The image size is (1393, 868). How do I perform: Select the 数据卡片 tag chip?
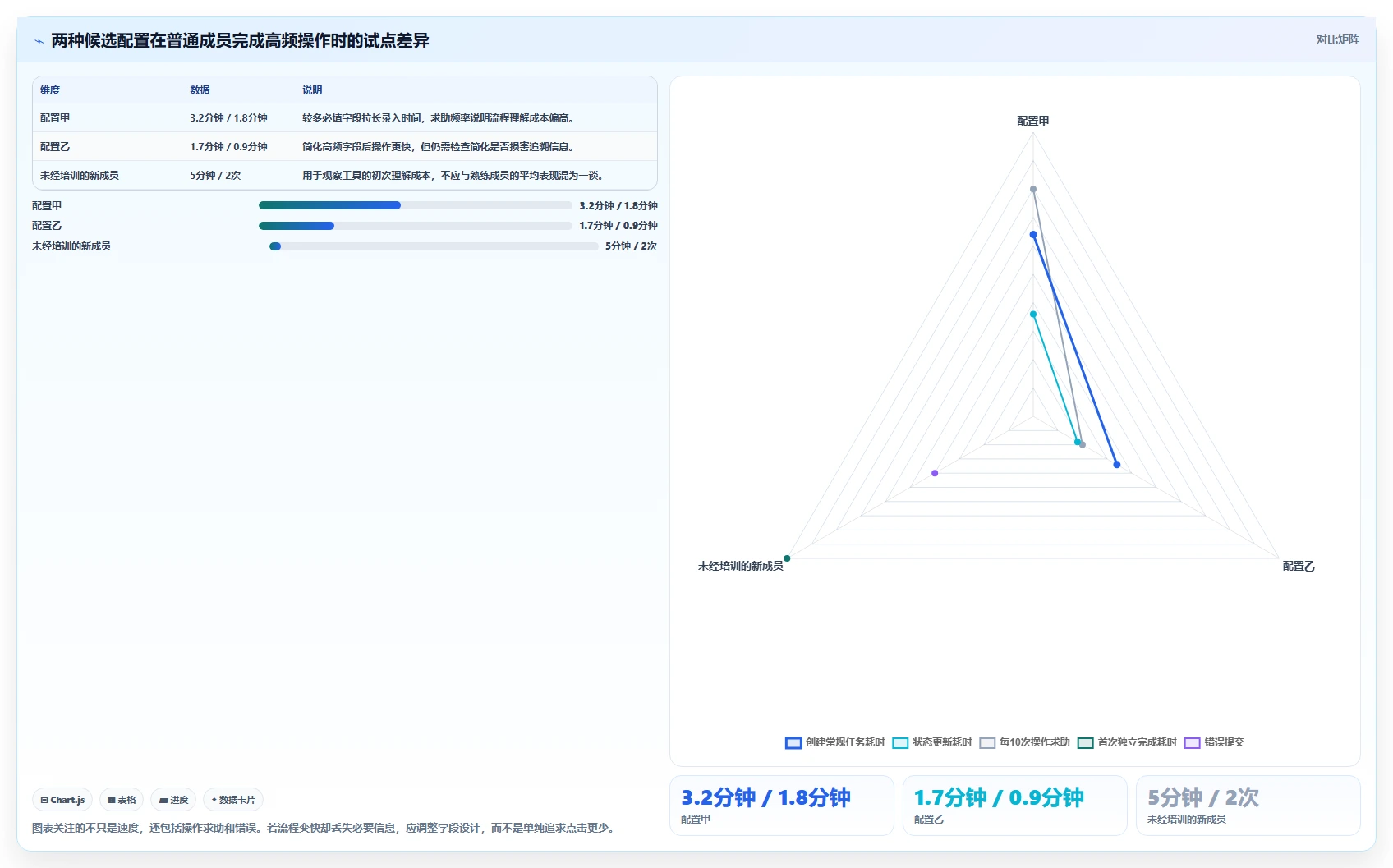click(x=233, y=800)
